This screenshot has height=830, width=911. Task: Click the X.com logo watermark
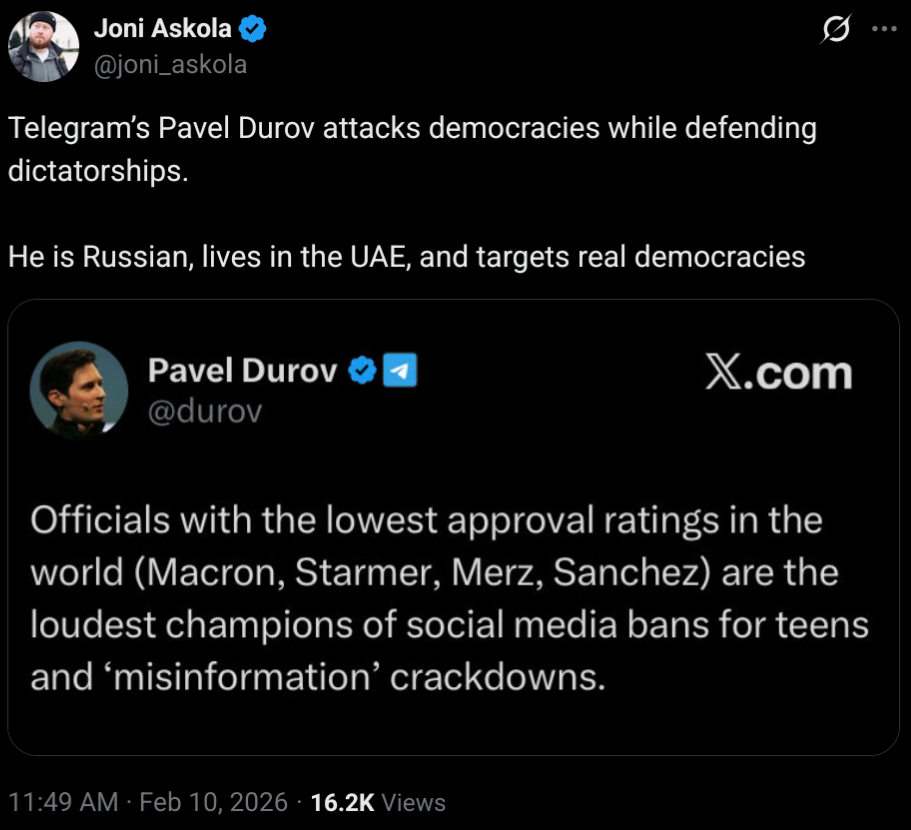point(778,374)
